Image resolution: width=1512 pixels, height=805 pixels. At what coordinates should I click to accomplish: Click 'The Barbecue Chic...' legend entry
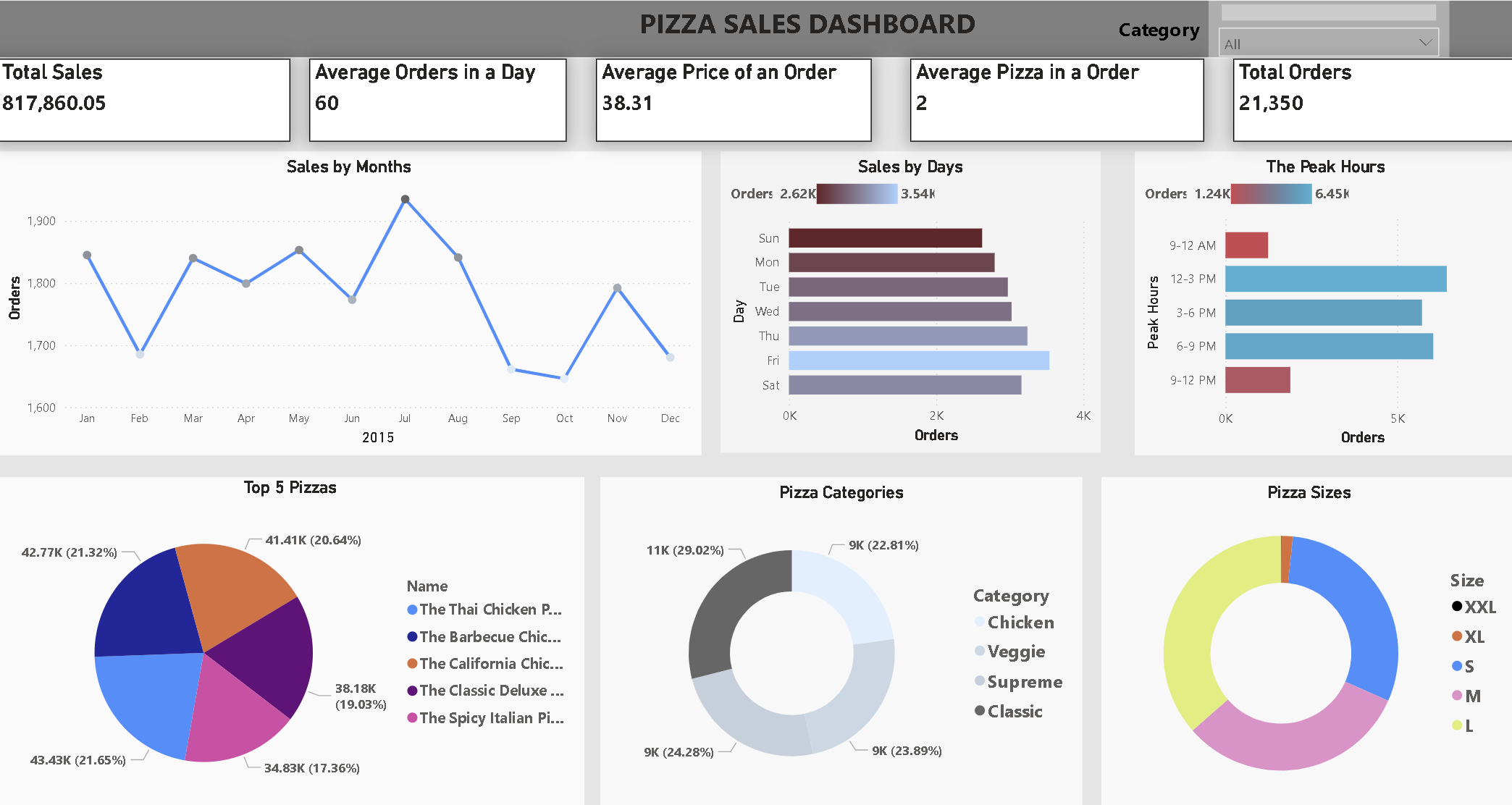click(x=484, y=636)
